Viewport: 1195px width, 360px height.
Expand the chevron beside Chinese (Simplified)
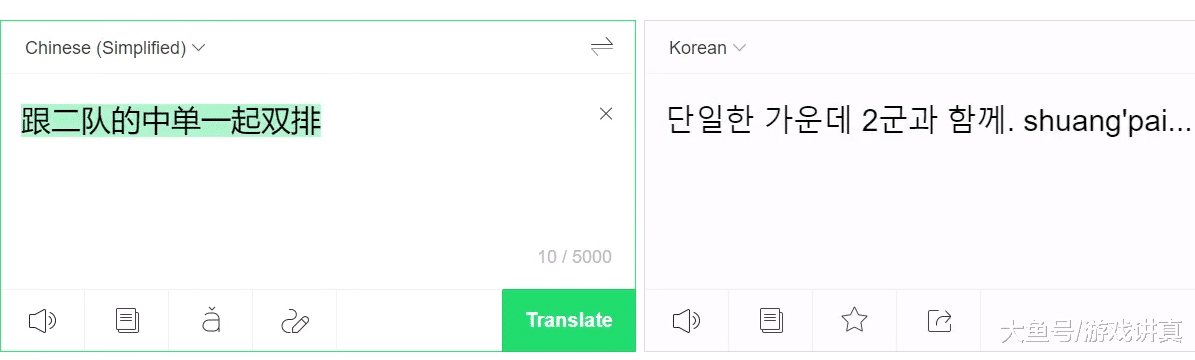point(199,48)
